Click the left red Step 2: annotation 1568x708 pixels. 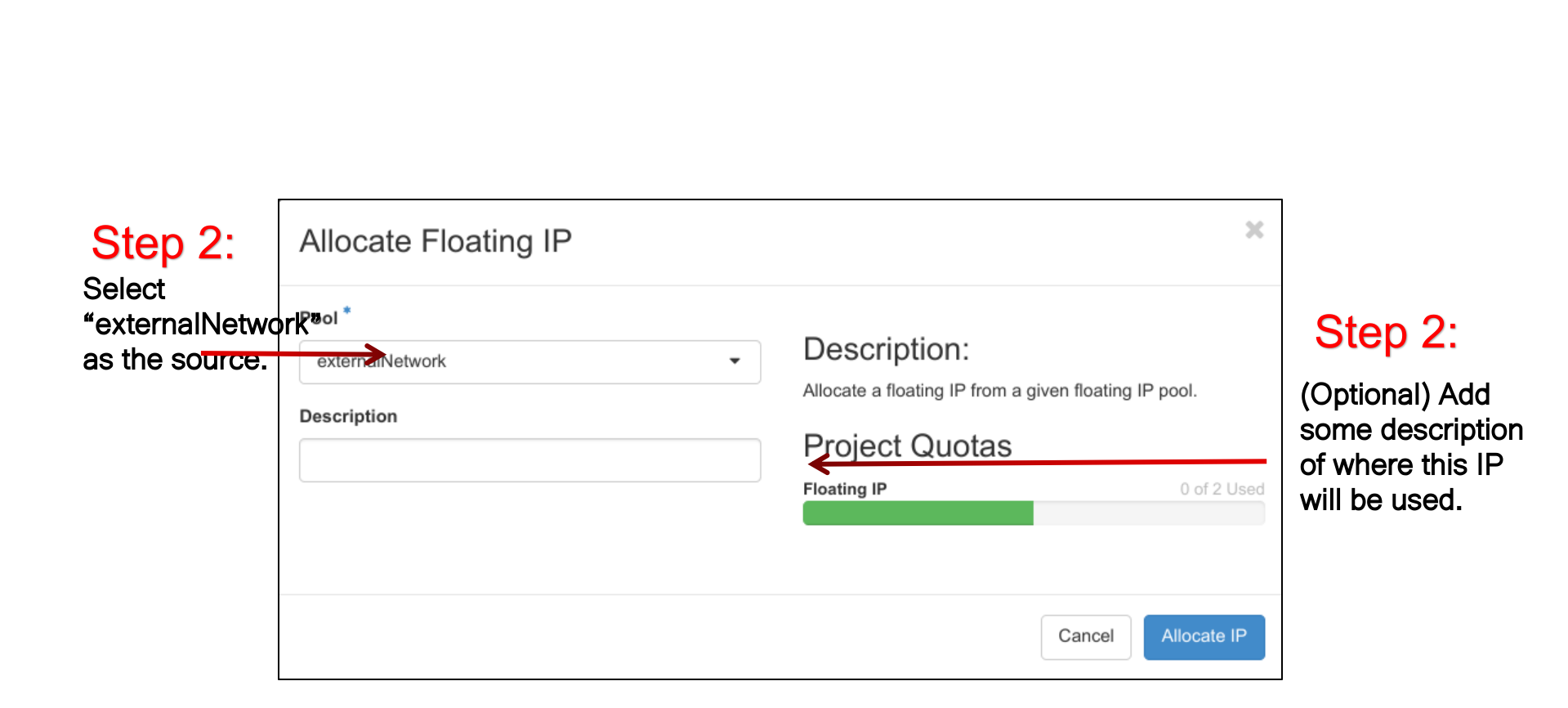(163, 243)
